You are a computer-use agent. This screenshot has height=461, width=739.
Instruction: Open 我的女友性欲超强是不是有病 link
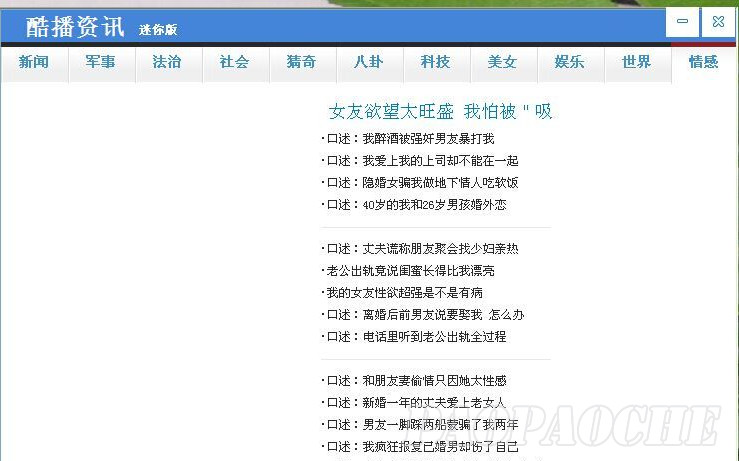pos(404,293)
